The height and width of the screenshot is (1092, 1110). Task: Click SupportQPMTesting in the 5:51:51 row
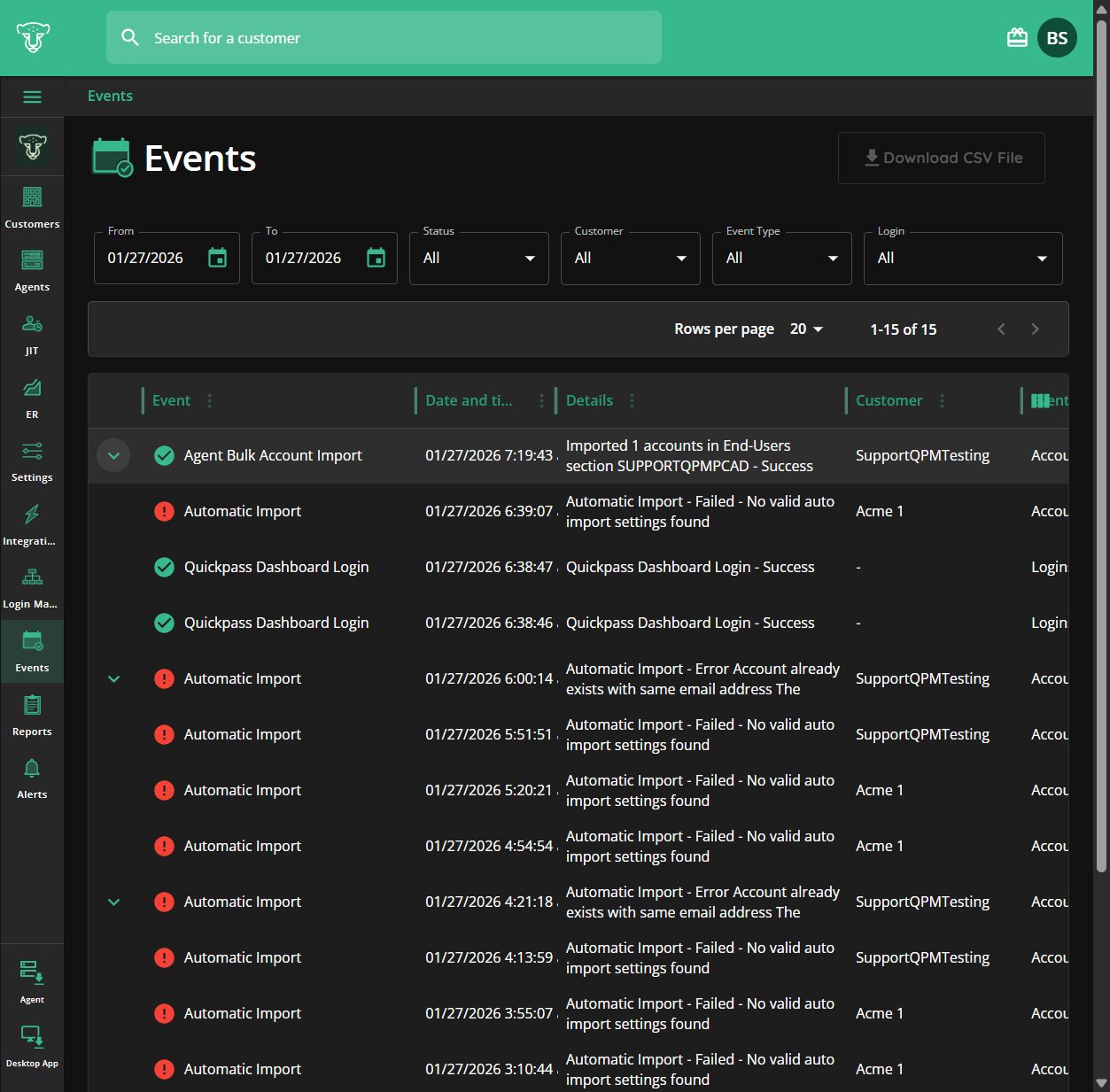pos(922,734)
